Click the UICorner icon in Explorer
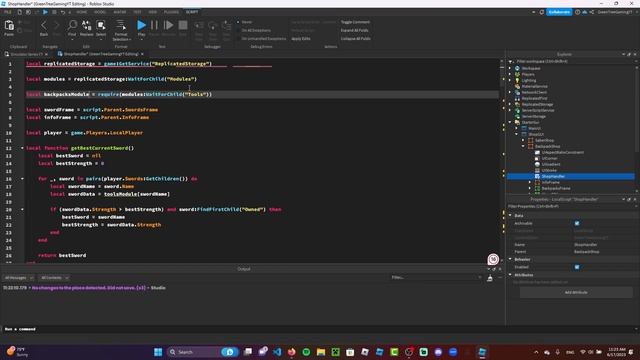 [x=537, y=158]
